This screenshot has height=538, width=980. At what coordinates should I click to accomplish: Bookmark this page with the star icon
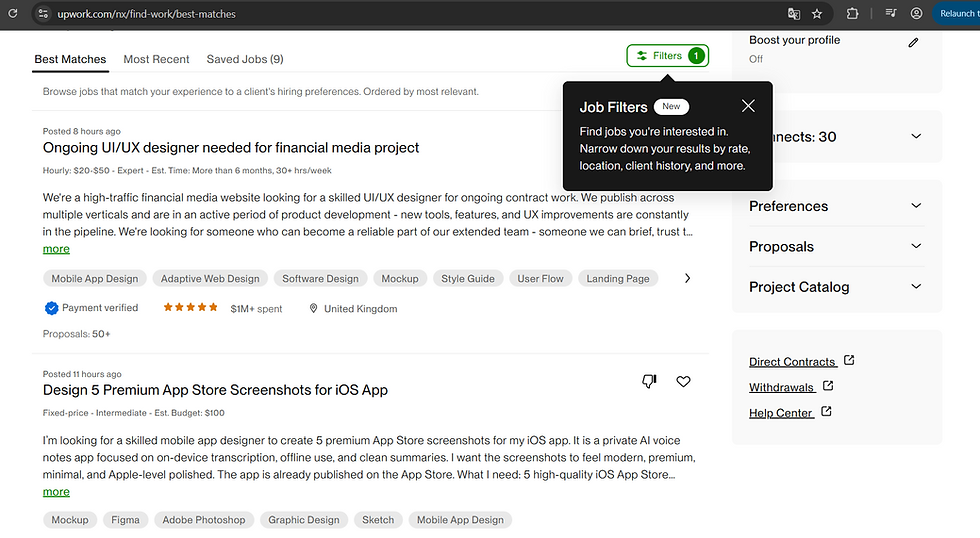(x=817, y=14)
